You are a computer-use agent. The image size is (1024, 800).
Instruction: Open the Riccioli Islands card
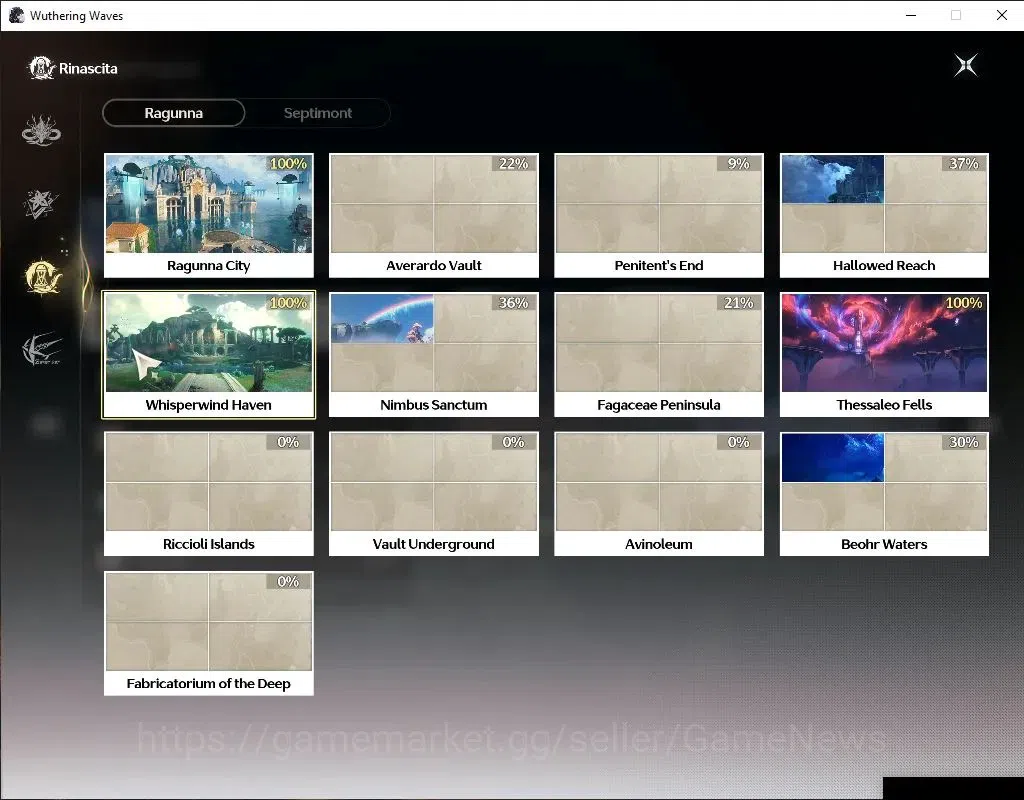coord(209,494)
